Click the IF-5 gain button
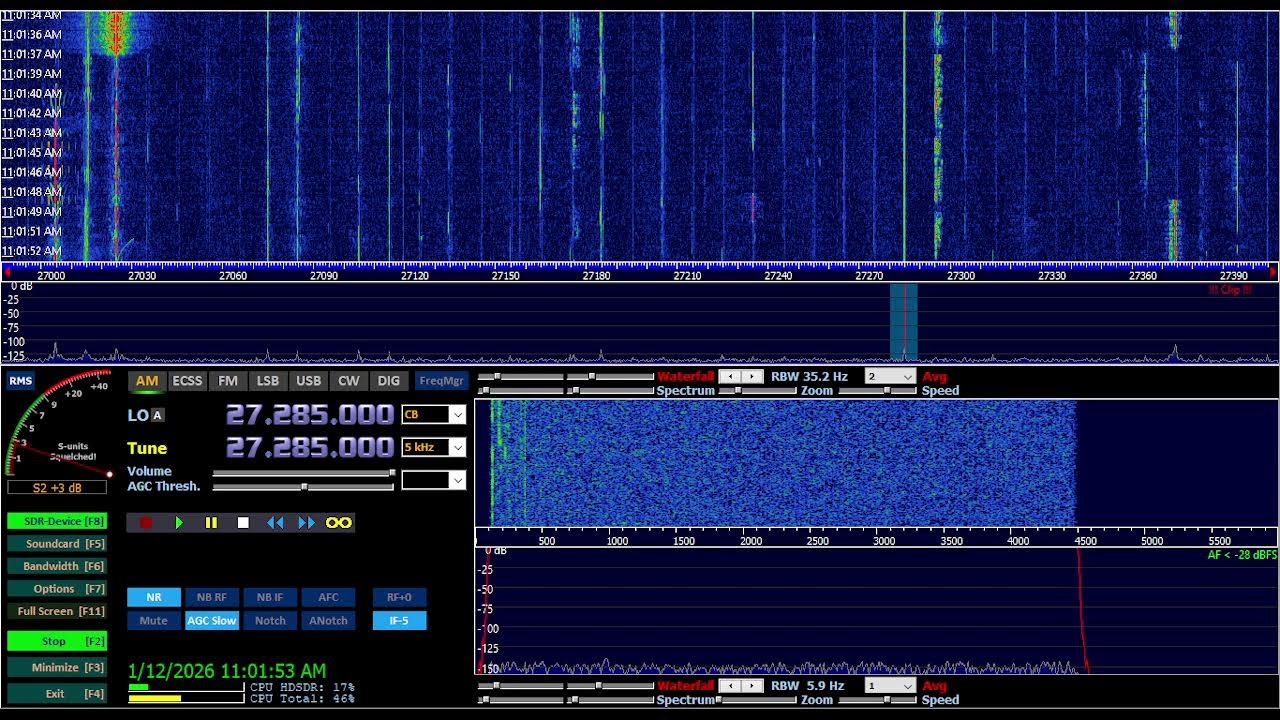The width and height of the screenshot is (1280, 720). (399, 620)
